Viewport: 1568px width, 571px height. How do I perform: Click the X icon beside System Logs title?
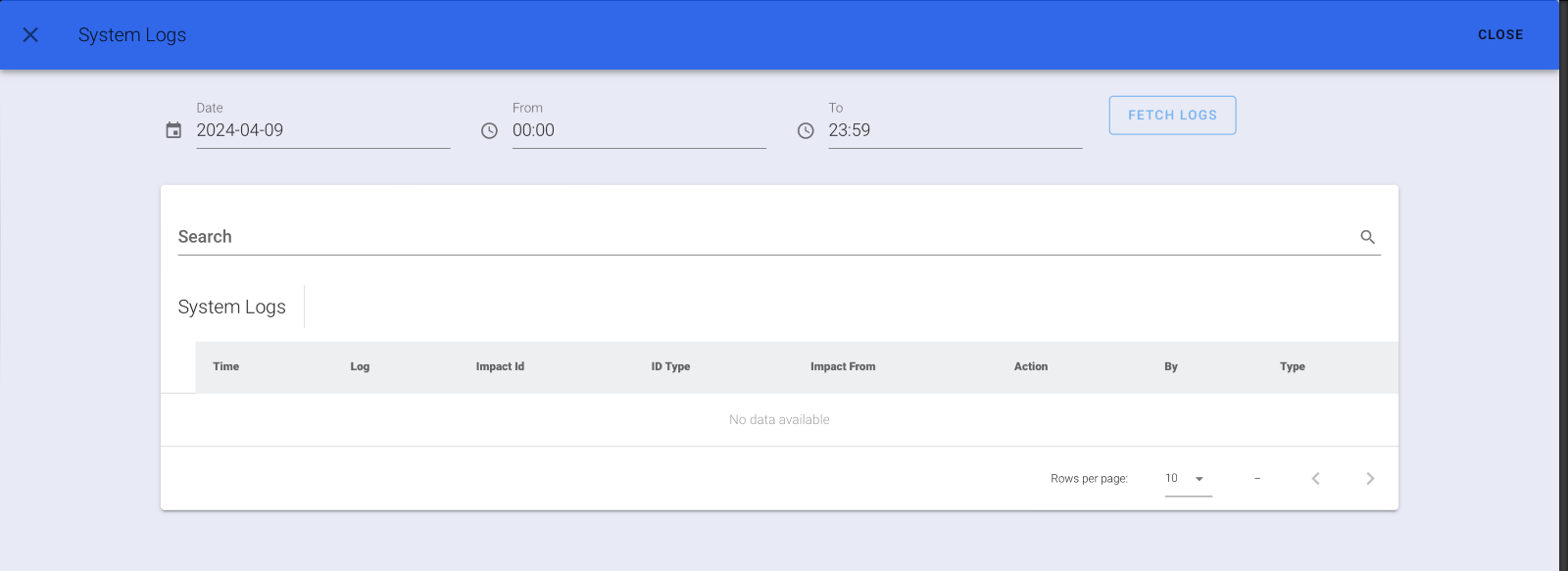(30, 35)
